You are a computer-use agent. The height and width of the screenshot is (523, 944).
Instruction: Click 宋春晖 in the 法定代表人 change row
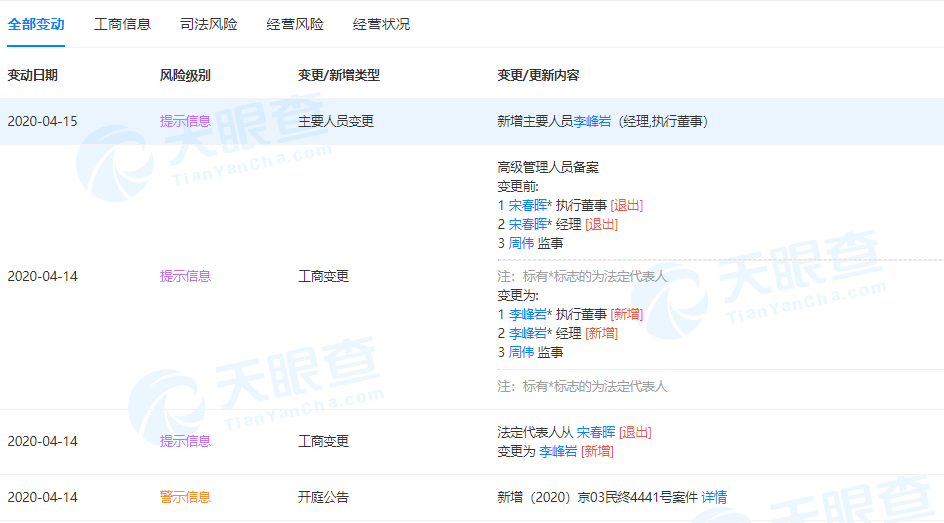pos(596,432)
